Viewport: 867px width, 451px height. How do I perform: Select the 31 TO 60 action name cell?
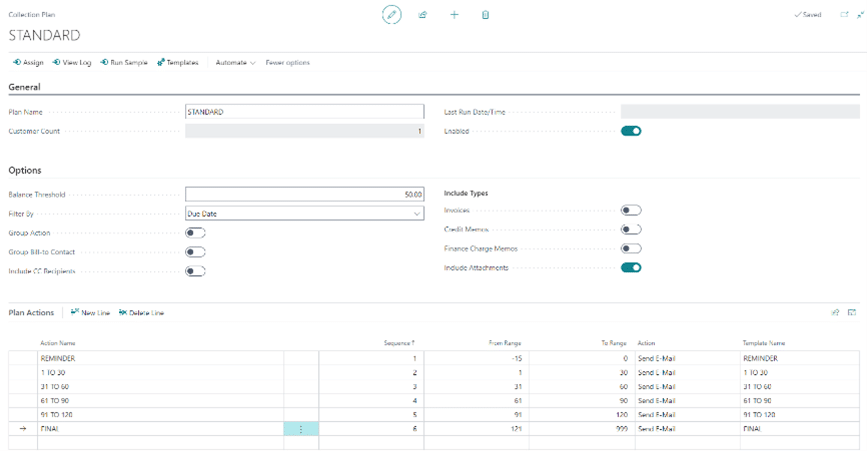[x=160, y=386]
